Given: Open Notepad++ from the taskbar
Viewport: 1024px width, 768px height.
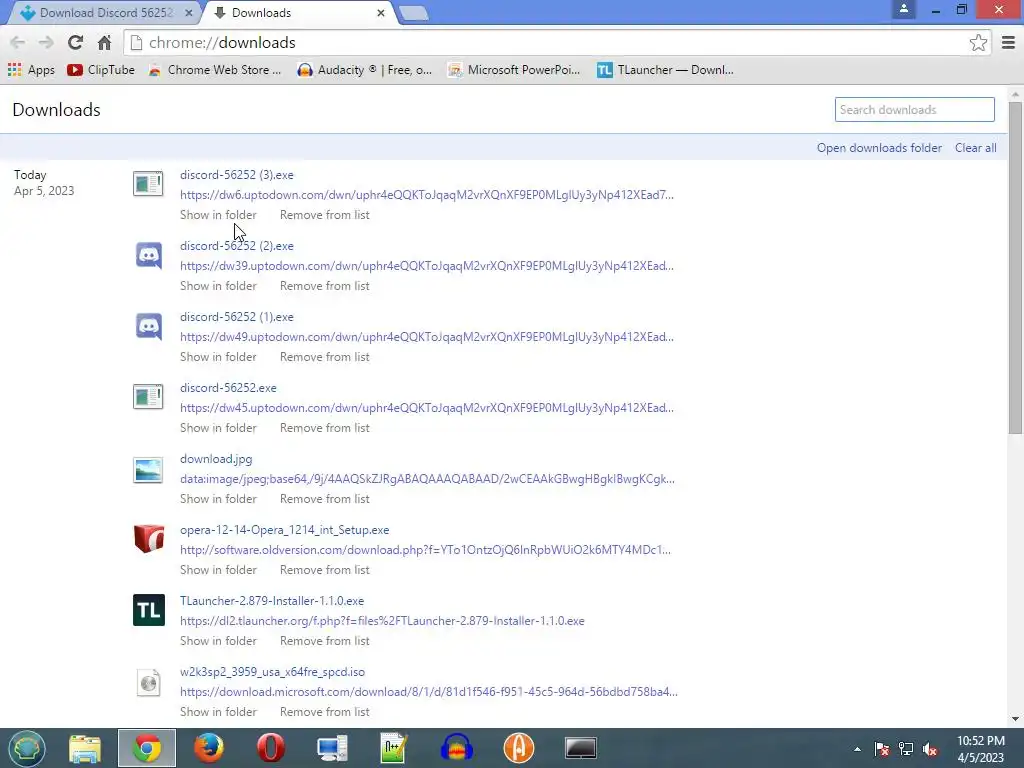Looking at the screenshot, I should click(394, 748).
